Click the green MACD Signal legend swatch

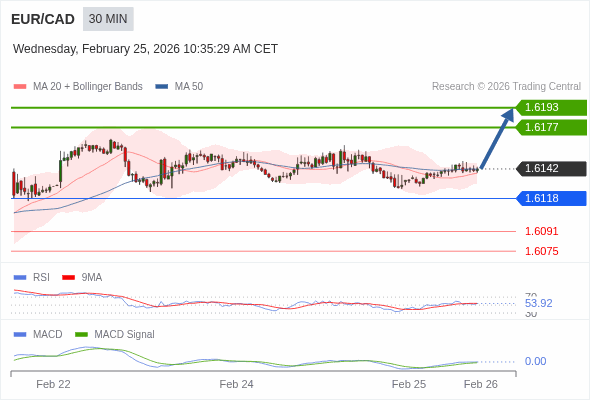pos(81,335)
